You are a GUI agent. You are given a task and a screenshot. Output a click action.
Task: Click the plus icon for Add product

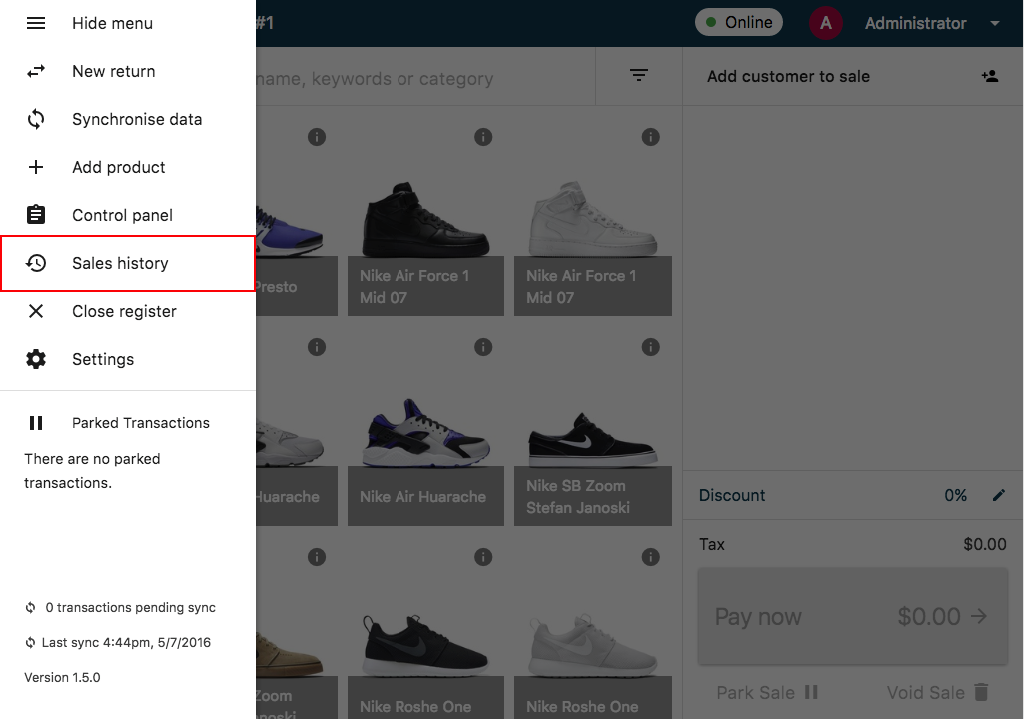[36, 167]
